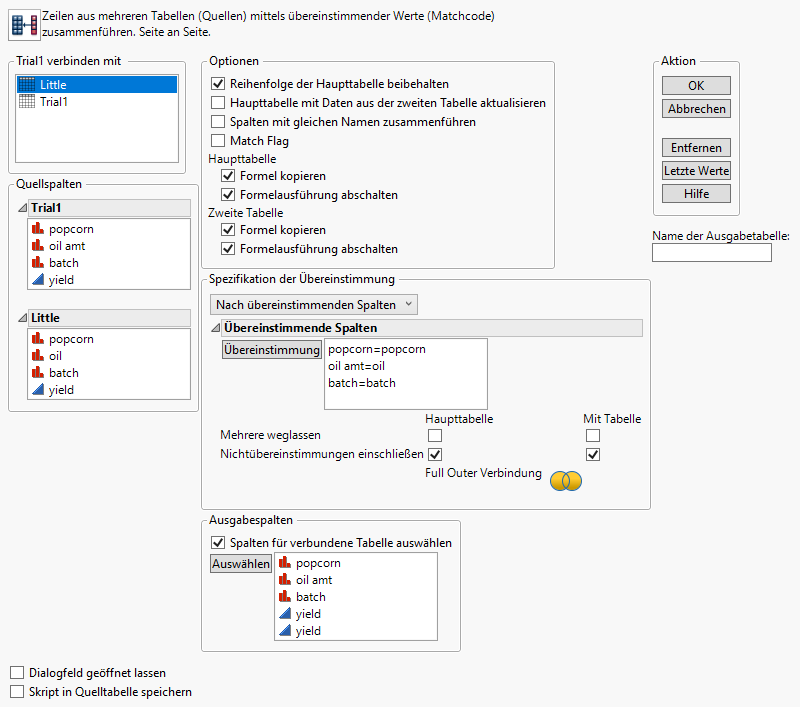Select popcorn label in Trial1 columns

point(71,229)
